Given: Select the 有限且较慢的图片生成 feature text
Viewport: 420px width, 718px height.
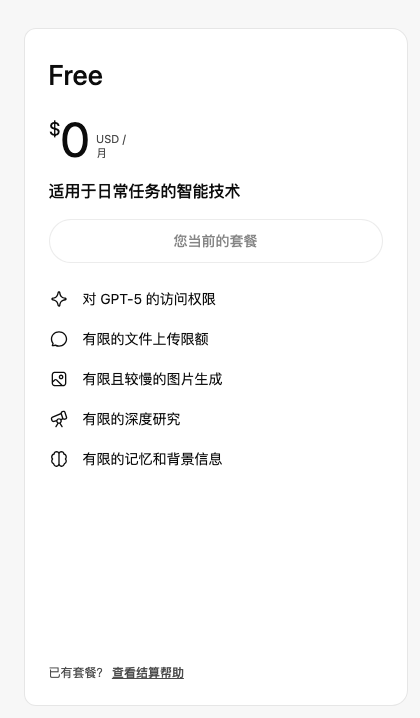Looking at the screenshot, I should point(152,379).
